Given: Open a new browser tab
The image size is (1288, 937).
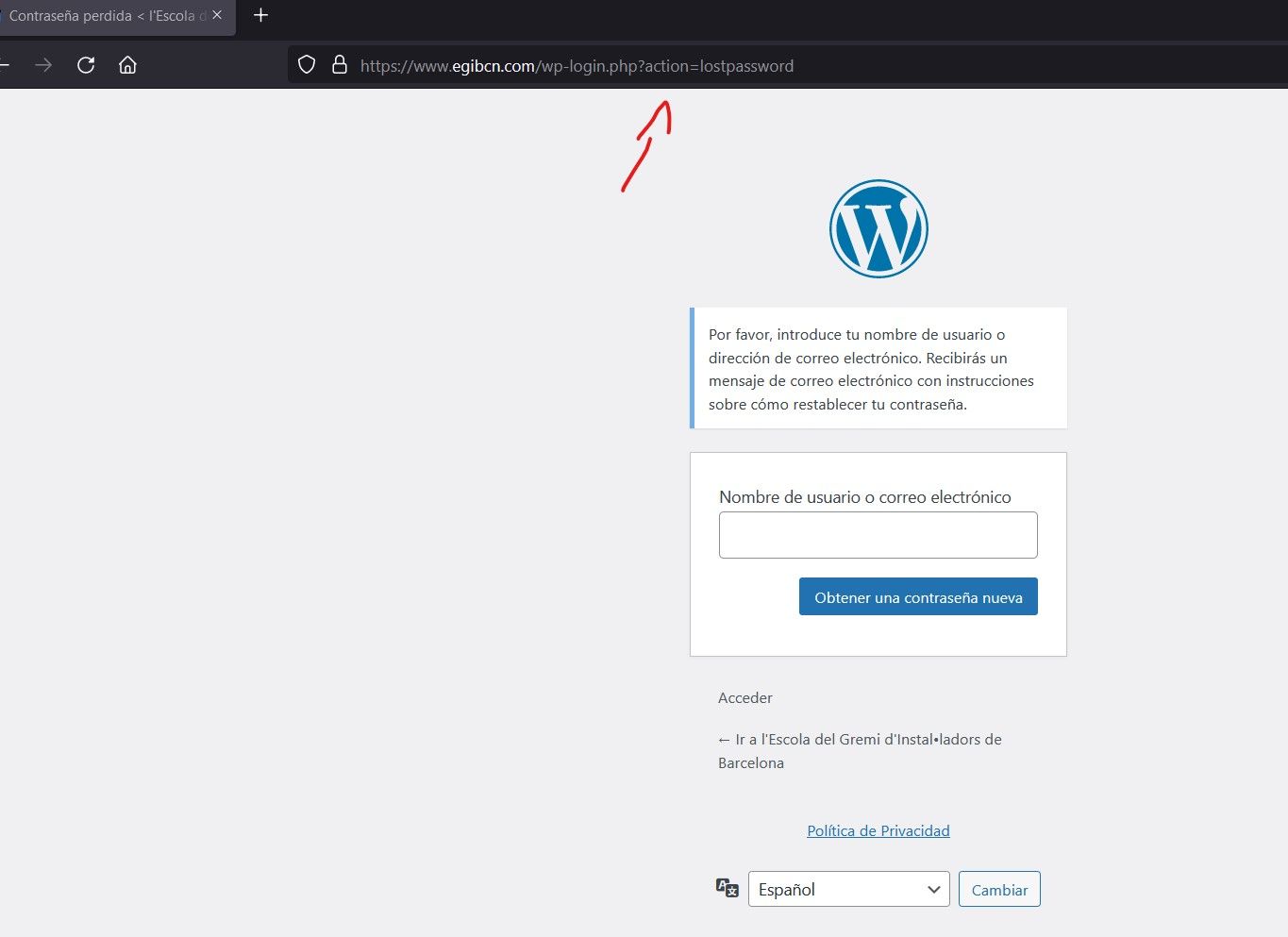Looking at the screenshot, I should point(261,15).
